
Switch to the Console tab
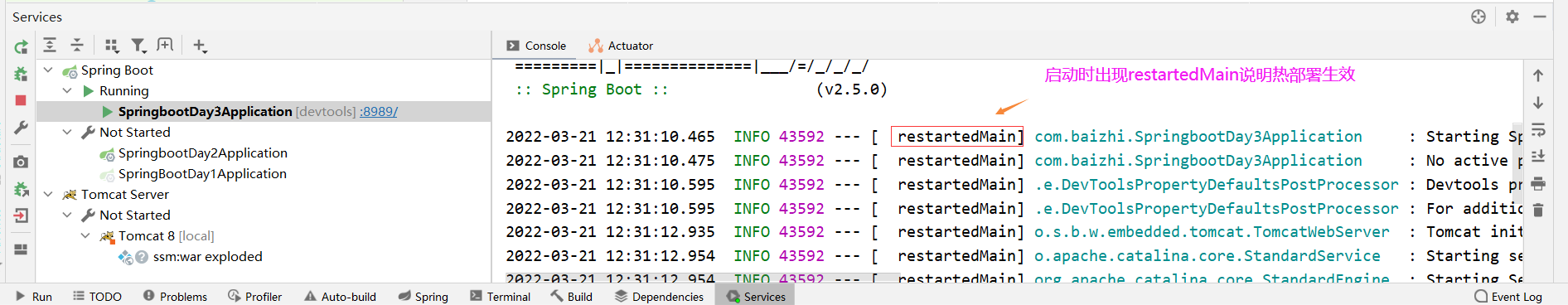(x=536, y=46)
